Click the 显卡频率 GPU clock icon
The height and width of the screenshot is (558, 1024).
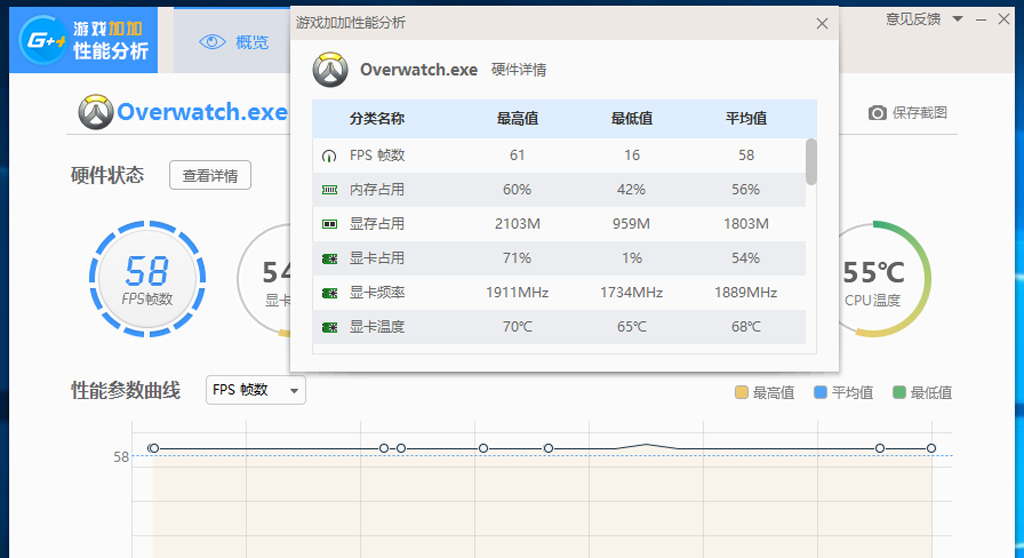pyautogui.click(x=329, y=293)
